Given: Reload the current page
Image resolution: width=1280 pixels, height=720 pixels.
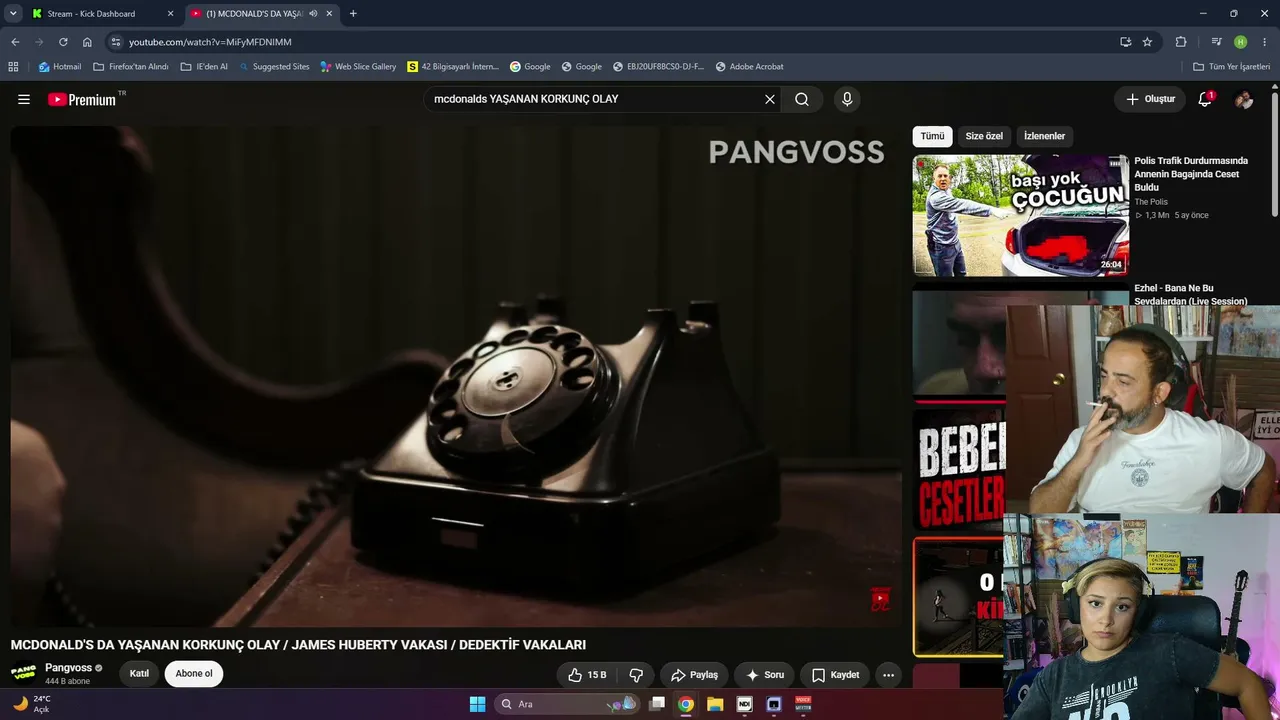Looking at the screenshot, I should 63,42.
